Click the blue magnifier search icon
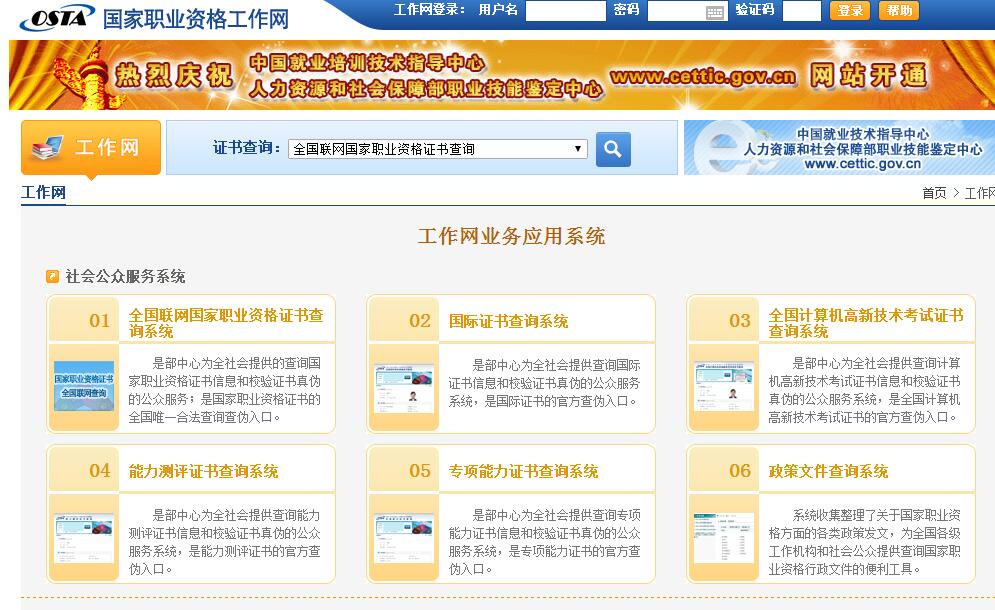The width and height of the screenshot is (995, 610). (x=613, y=149)
